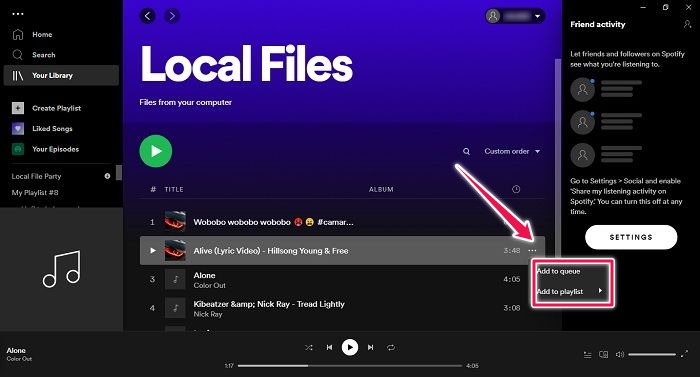Sort by TITLE column header
Image resolution: width=700 pixels, height=377 pixels.
174,189
